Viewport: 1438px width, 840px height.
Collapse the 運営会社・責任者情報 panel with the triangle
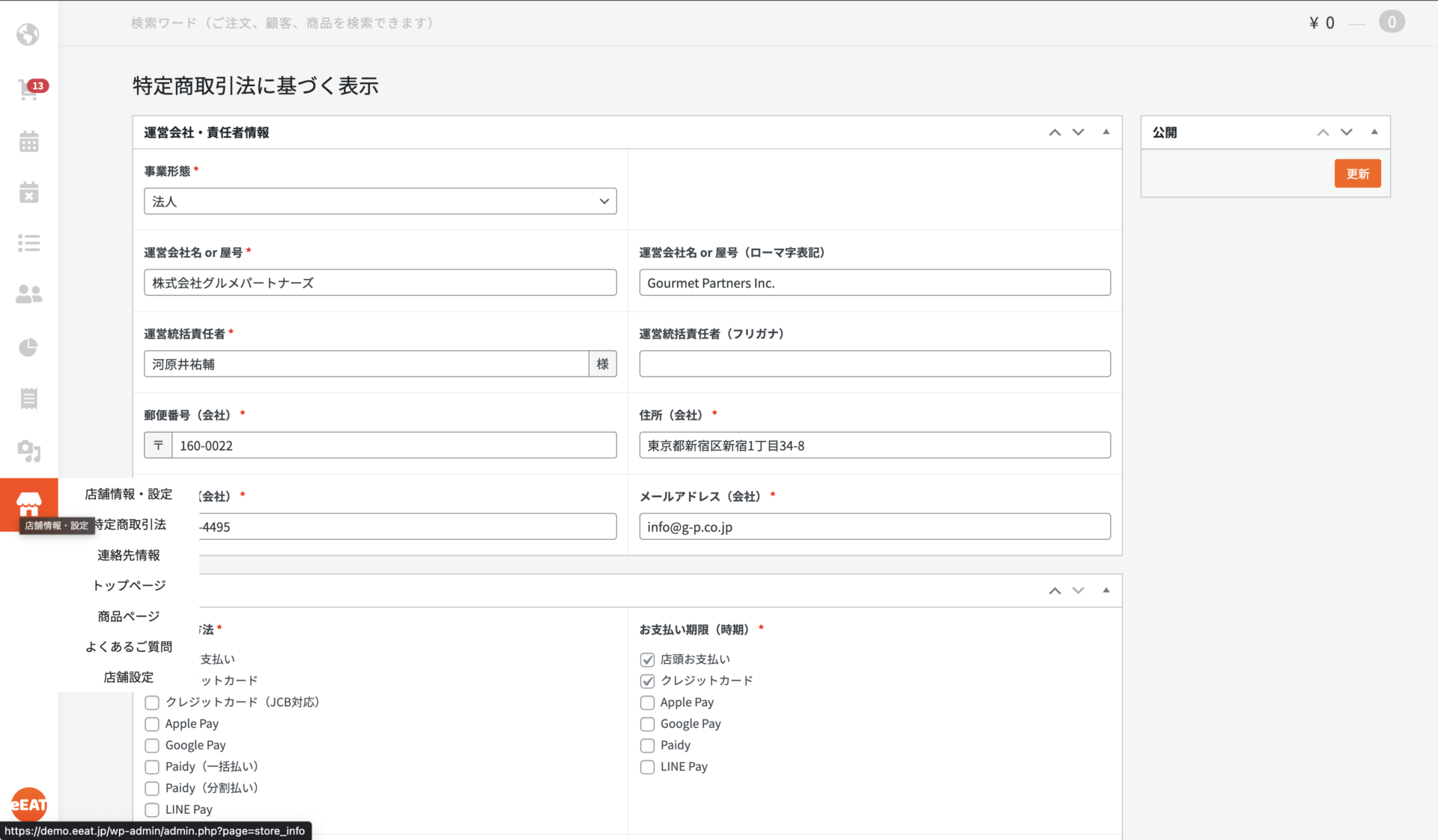coord(1106,133)
